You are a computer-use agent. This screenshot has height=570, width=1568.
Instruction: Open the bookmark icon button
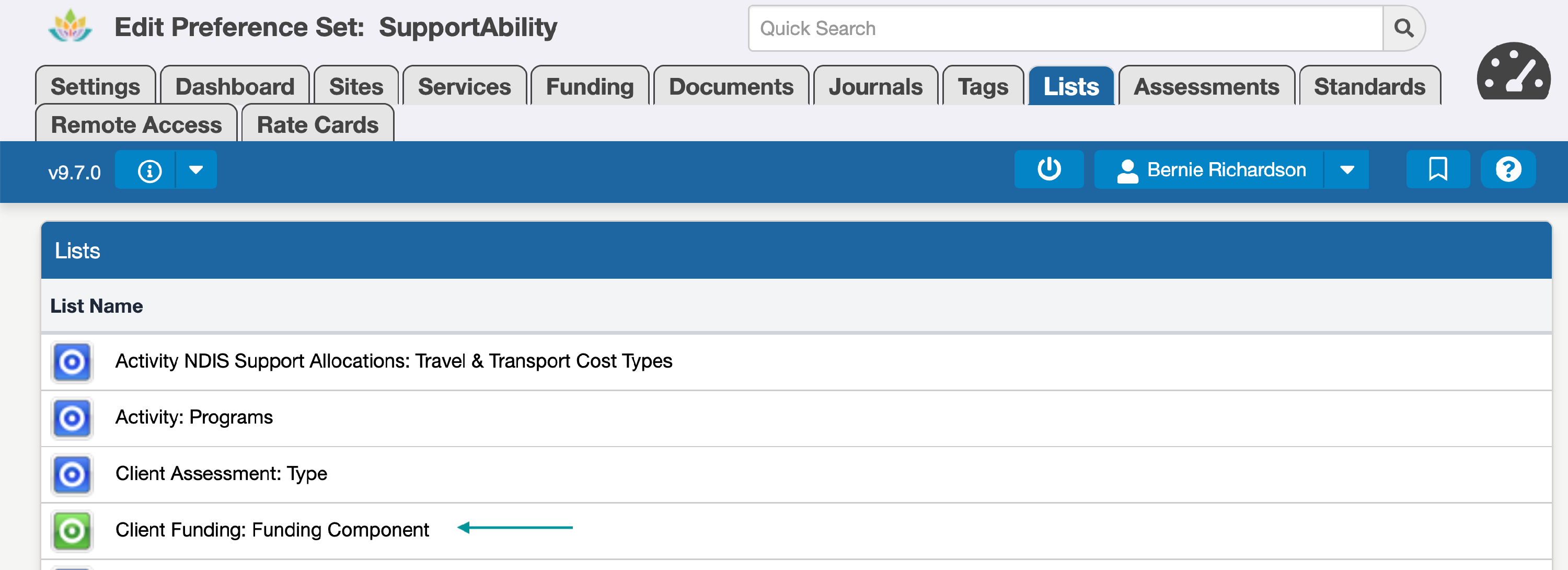[1437, 169]
